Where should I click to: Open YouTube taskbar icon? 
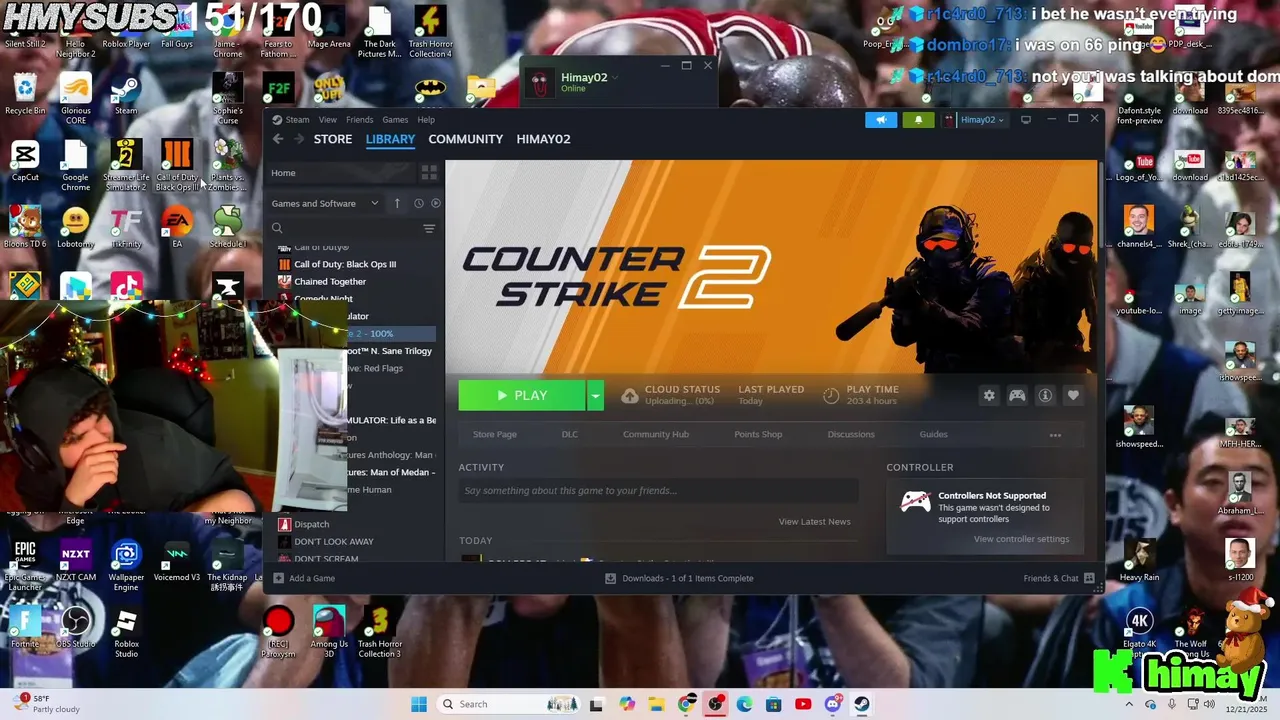[803, 704]
